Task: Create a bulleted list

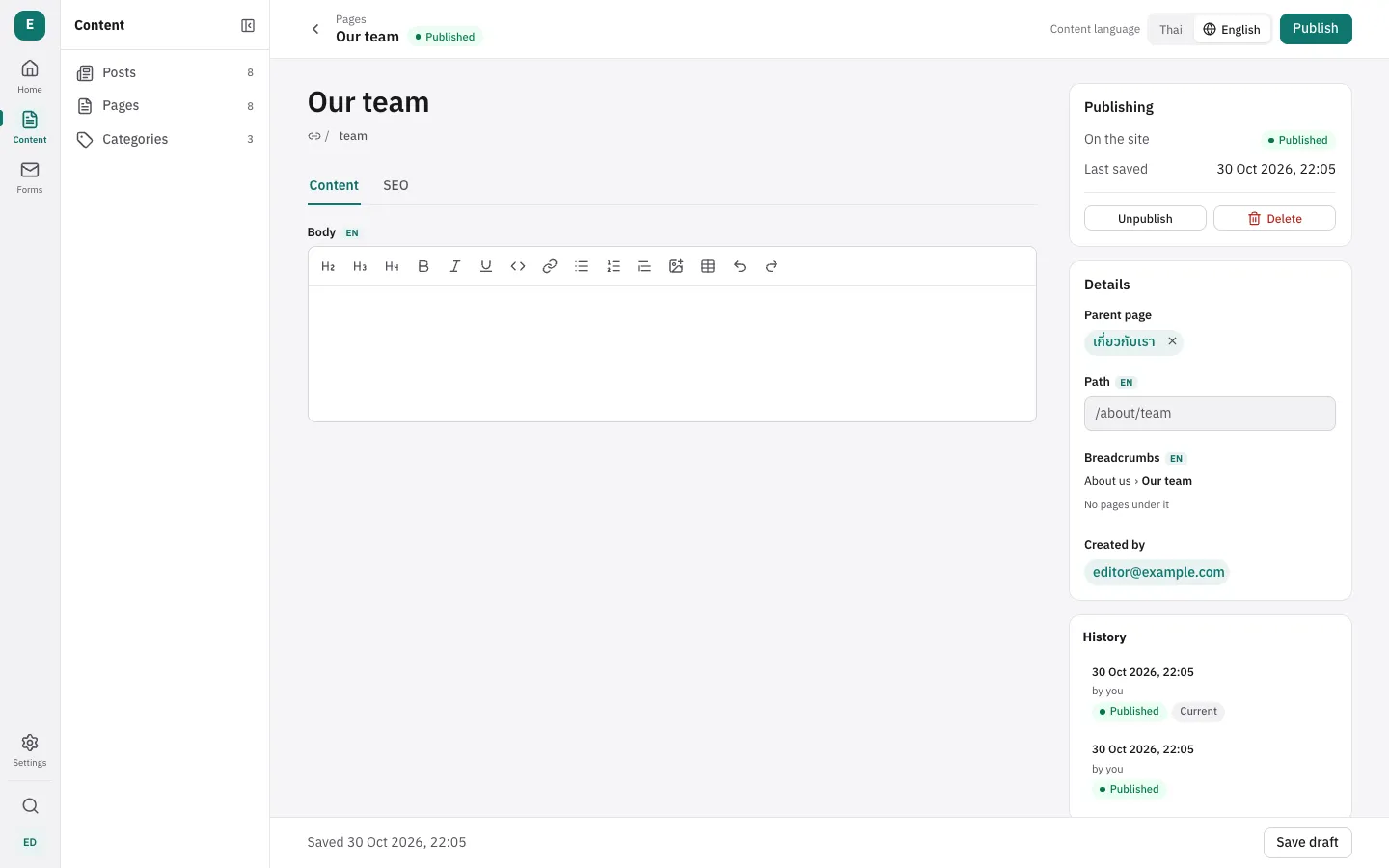Action: point(582,267)
